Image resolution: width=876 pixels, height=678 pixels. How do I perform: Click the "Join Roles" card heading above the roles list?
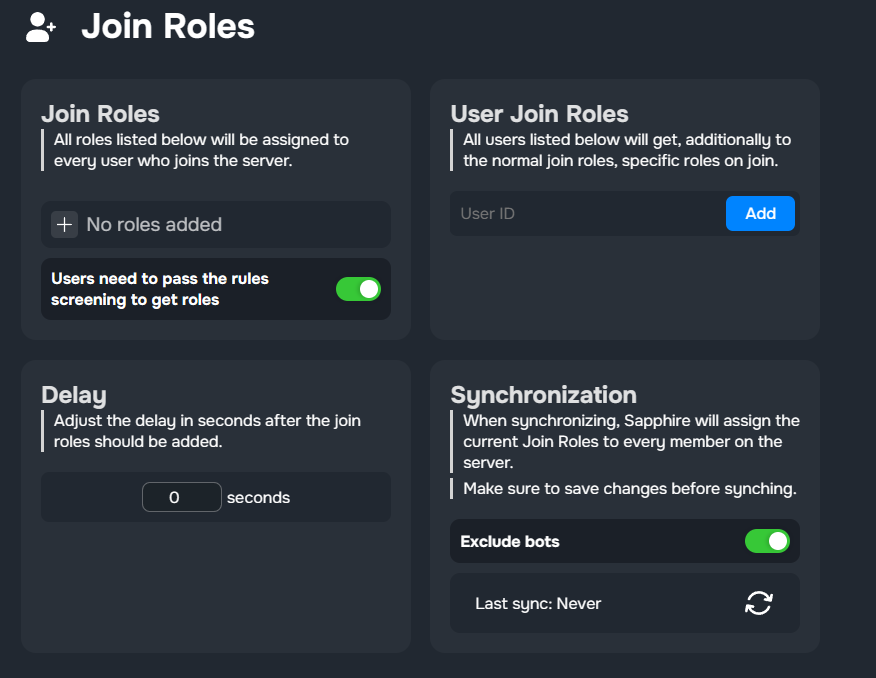[100, 113]
